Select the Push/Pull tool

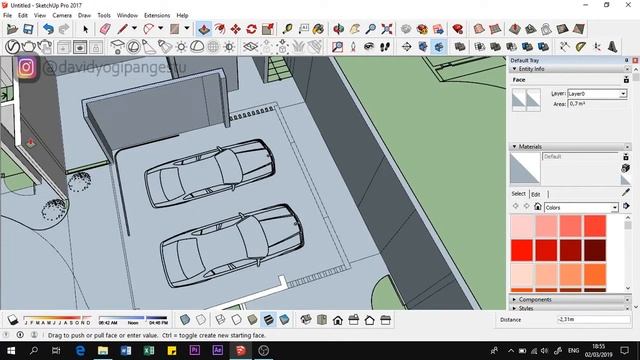(x=204, y=29)
